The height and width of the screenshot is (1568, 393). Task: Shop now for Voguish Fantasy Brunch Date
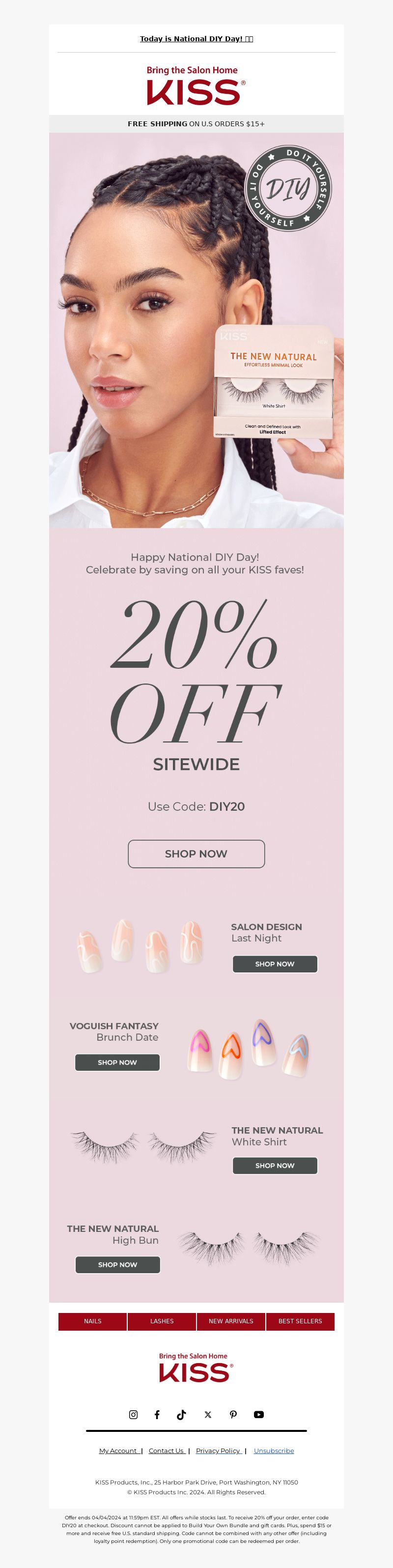coord(117,1062)
